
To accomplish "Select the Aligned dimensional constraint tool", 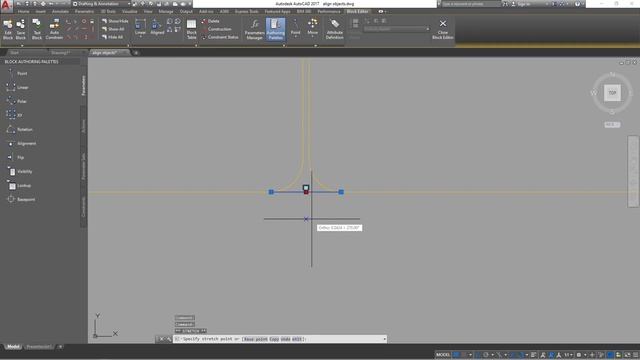I will coord(157,27).
